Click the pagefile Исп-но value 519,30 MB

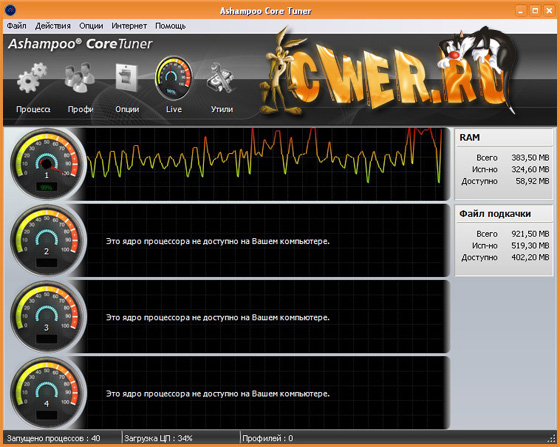(x=530, y=246)
